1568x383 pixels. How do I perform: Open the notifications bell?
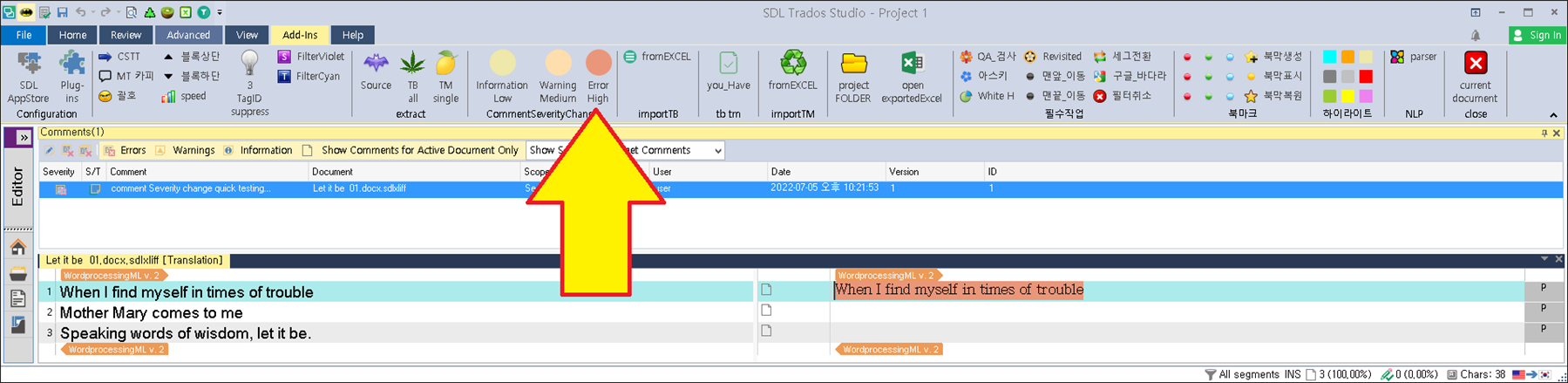1476,36
